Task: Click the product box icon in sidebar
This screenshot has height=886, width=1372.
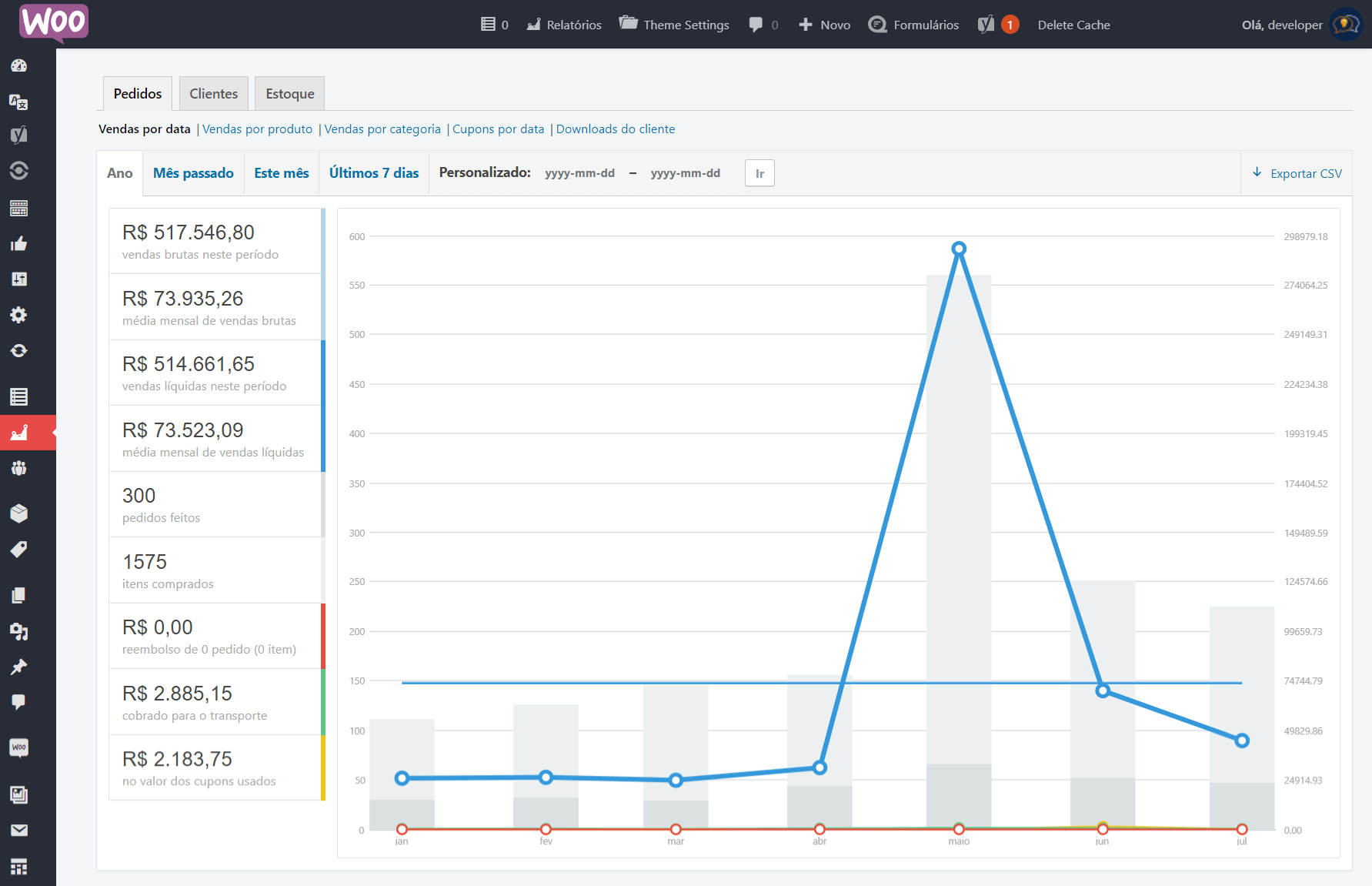Action: click(x=19, y=513)
